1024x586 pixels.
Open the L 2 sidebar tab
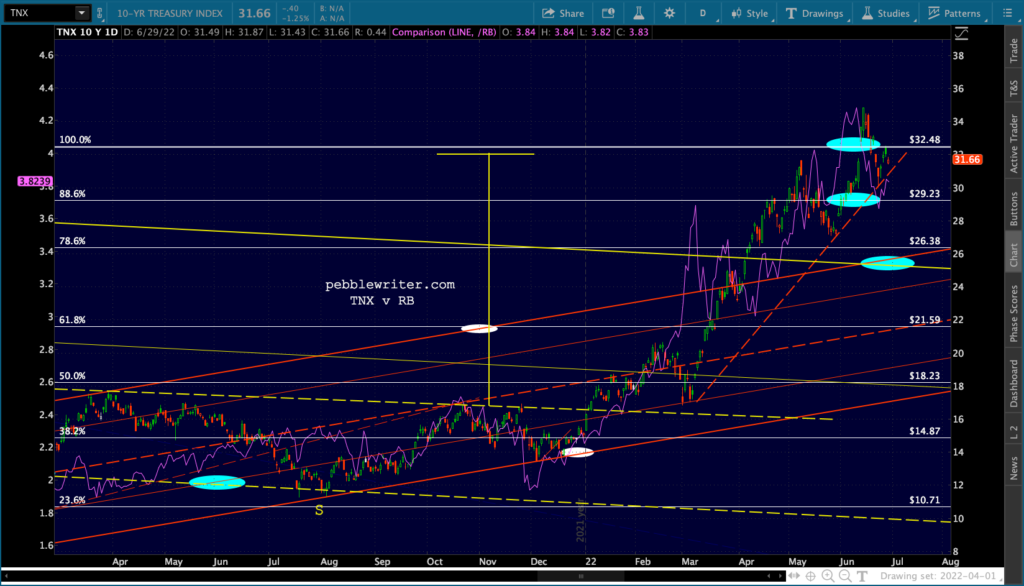[x=1014, y=432]
